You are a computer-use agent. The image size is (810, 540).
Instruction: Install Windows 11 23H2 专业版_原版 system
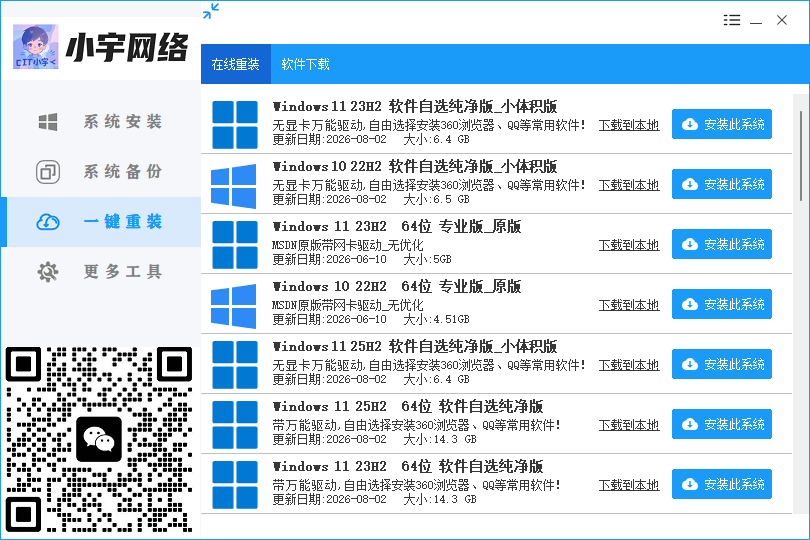tap(722, 244)
